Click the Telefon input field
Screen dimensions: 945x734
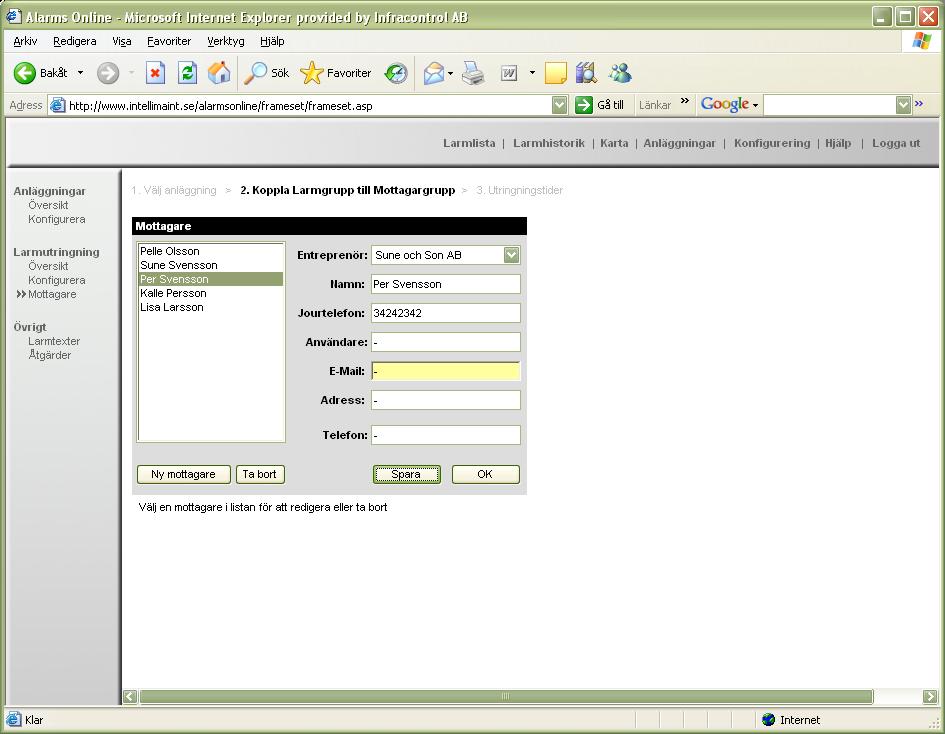pos(445,435)
